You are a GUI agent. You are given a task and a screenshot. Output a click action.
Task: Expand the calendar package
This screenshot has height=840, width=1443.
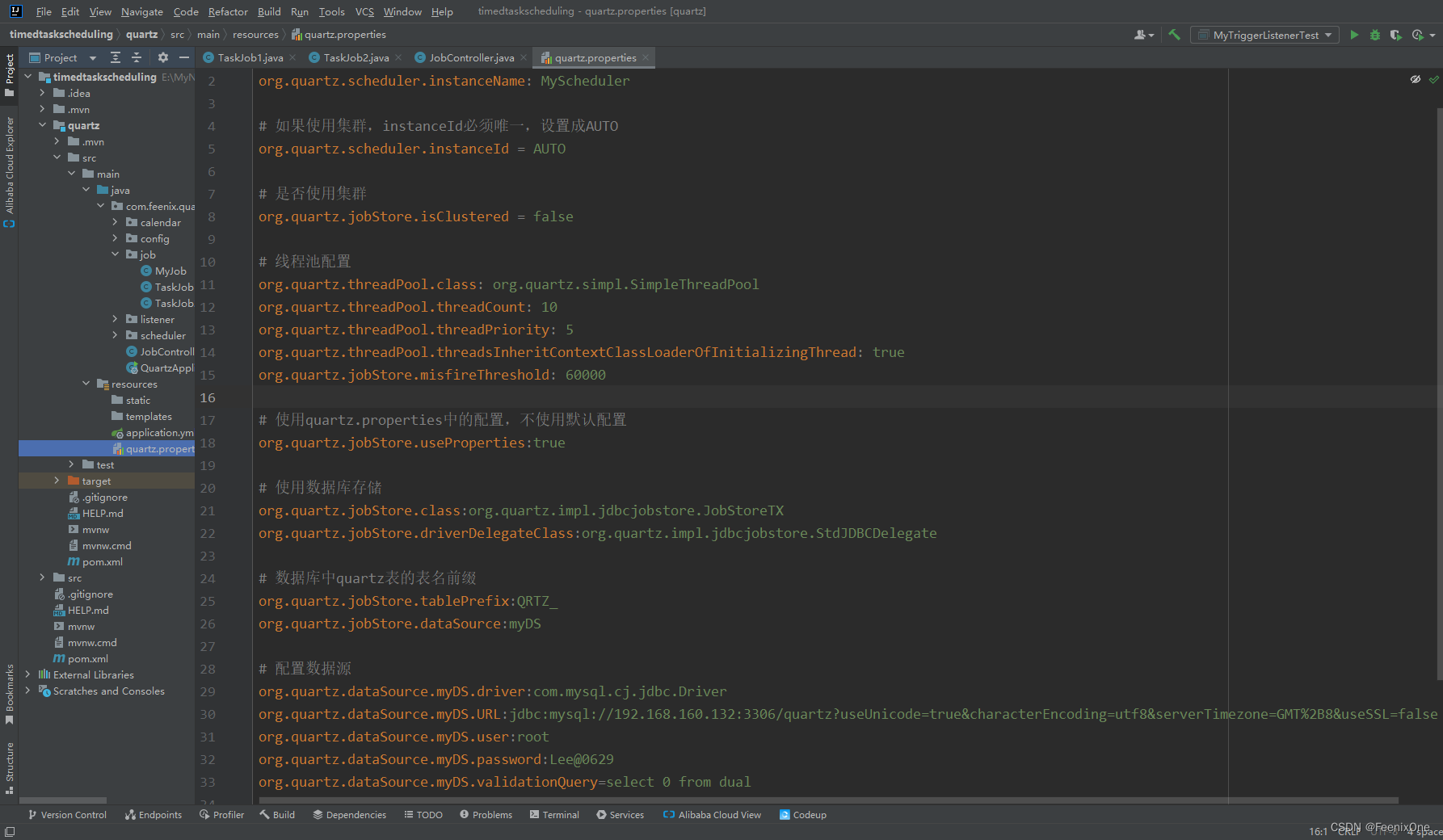point(116,222)
